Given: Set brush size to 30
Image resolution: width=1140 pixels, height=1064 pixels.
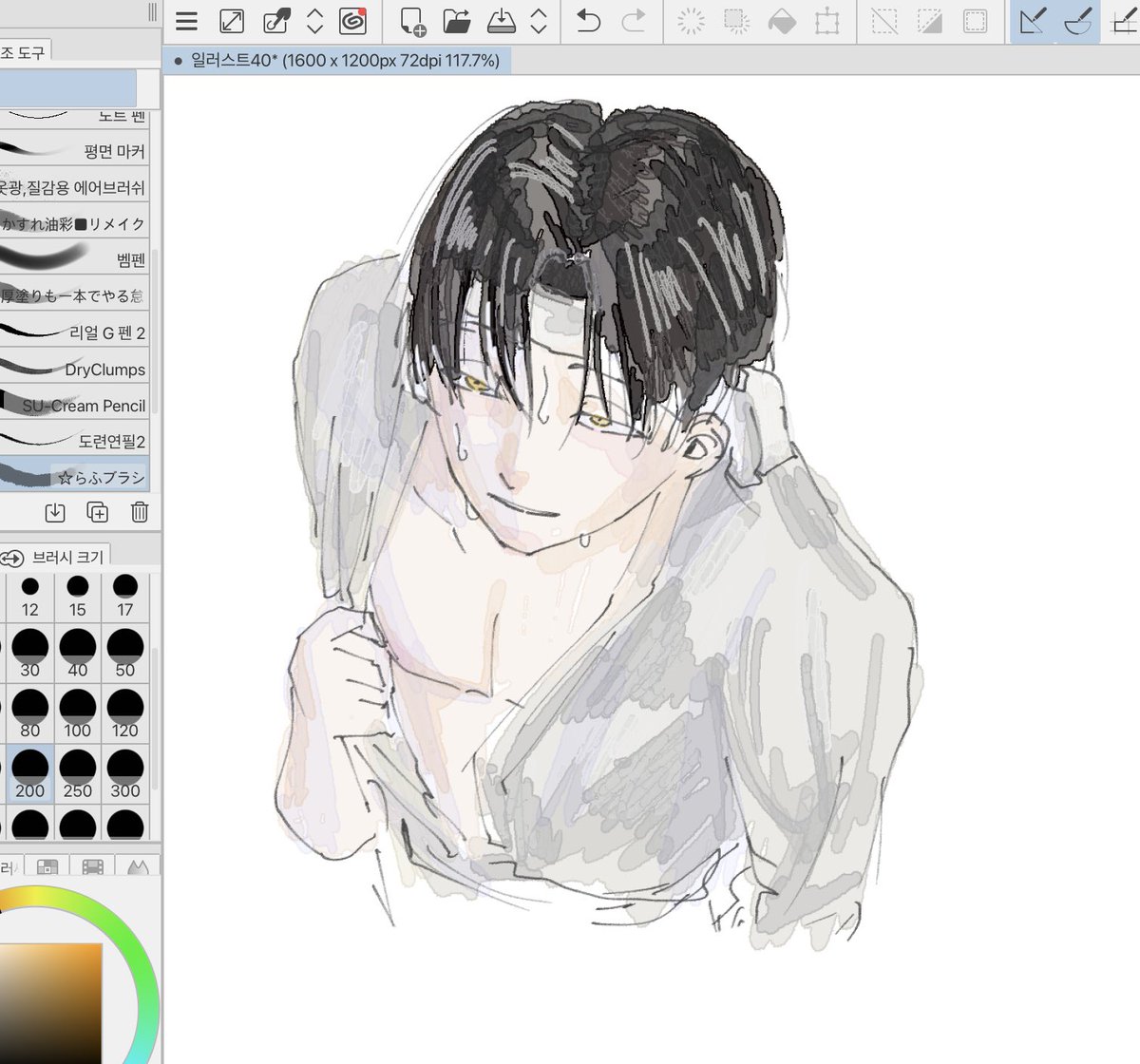Looking at the screenshot, I should click(x=30, y=654).
